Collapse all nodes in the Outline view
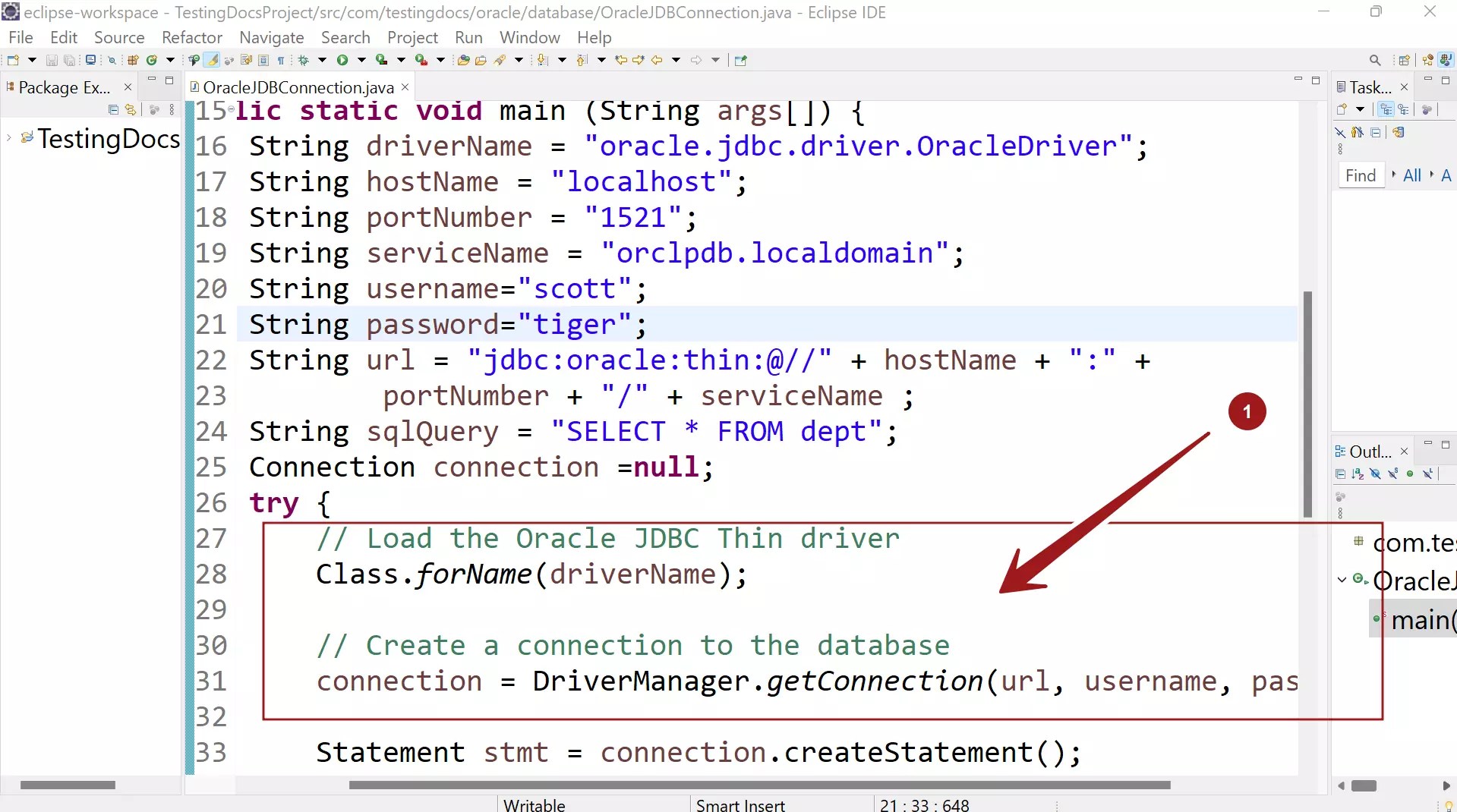1457x812 pixels. [1340, 474]
